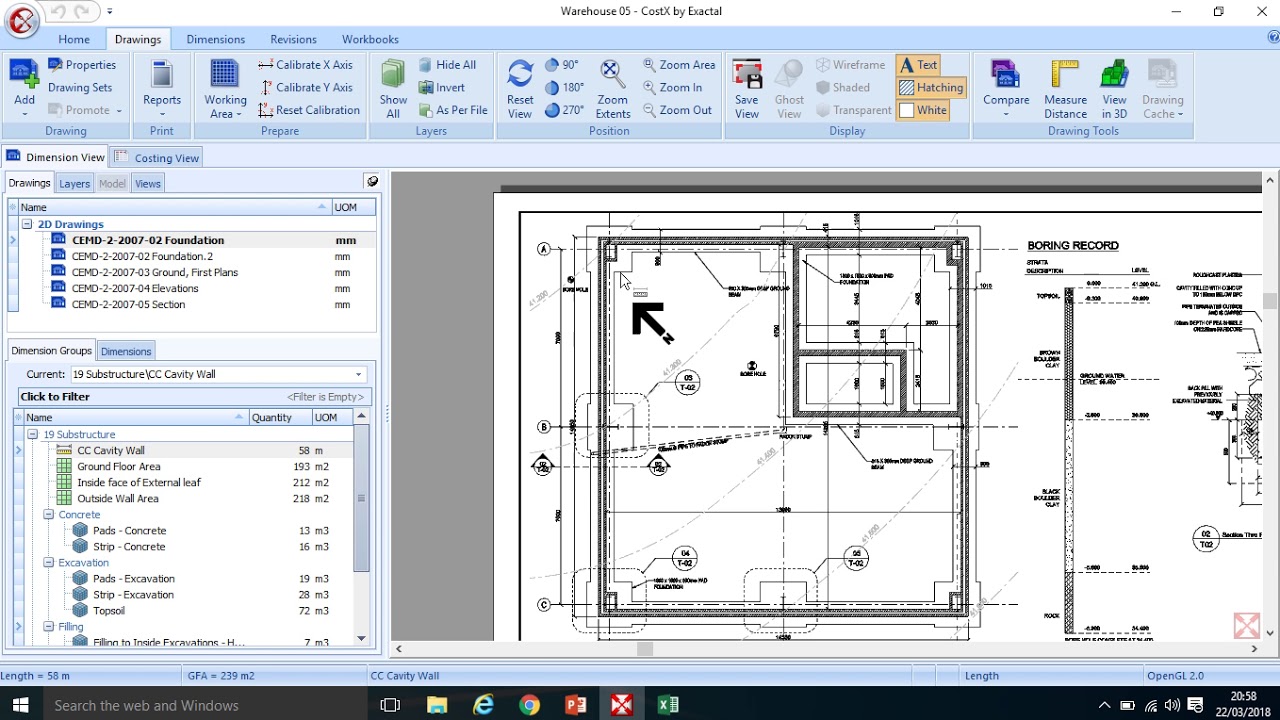The height and width of the screenshot is (720, 1280).
Task: Switch to the Dimensions sub-tab
Action: (x=126, y=351)
